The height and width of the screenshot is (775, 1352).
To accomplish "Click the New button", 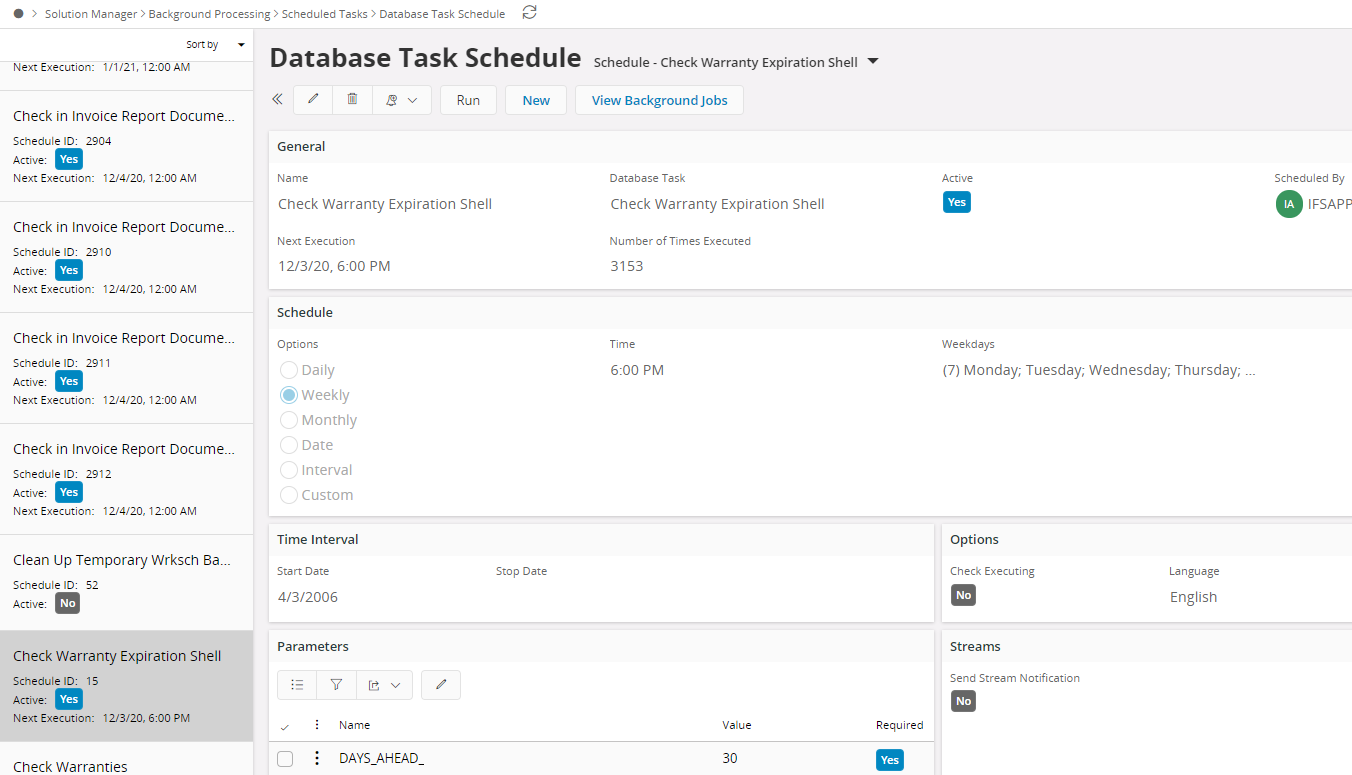I will pyautogui.click(x=536, y=100).
